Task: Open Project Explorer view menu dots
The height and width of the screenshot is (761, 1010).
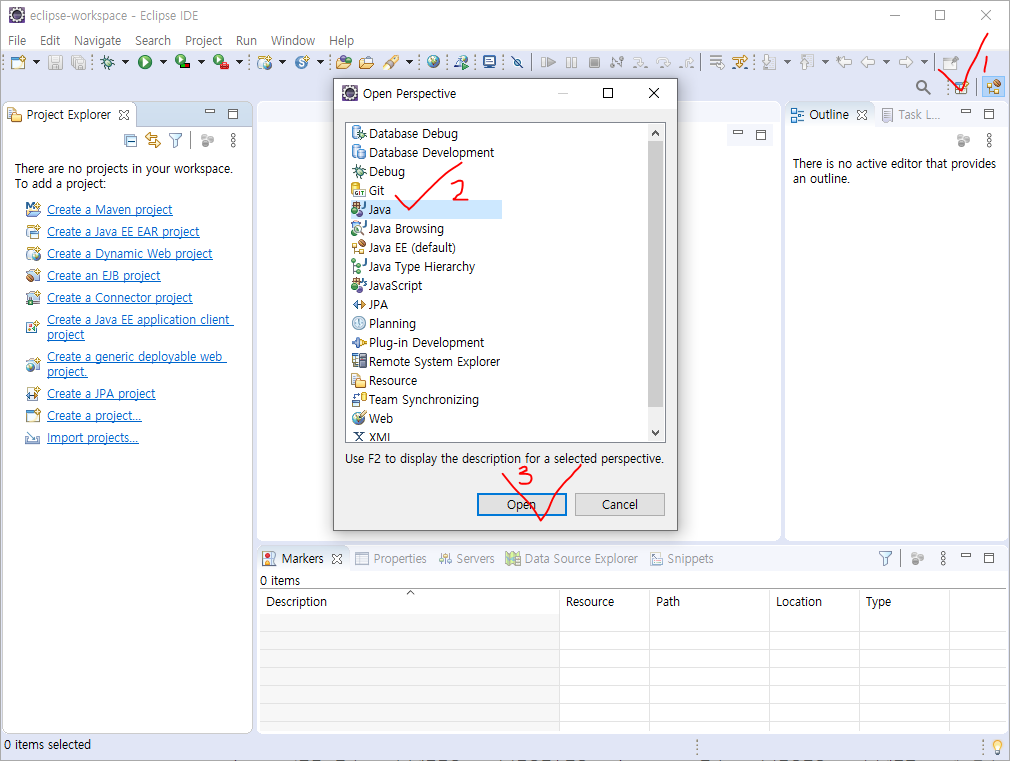Action: click(x=233, y=140)
